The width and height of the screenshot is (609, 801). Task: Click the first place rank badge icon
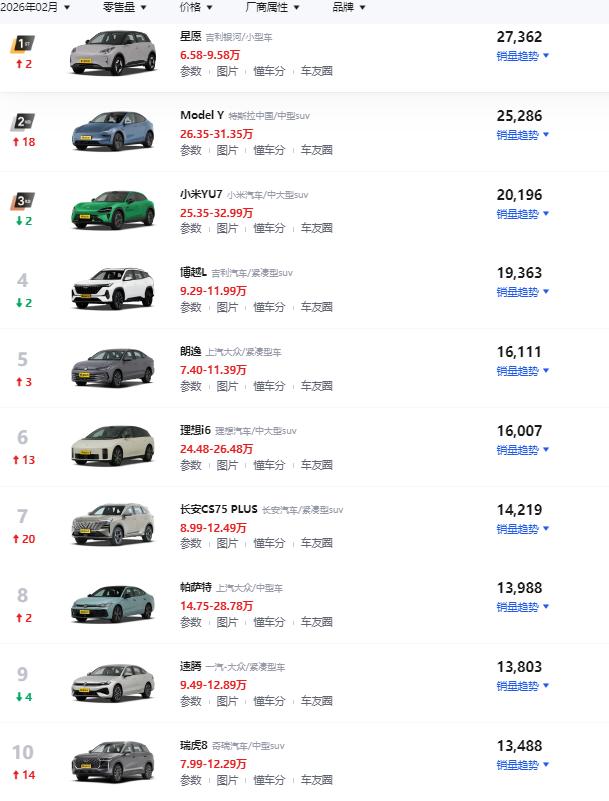point(22,44)
